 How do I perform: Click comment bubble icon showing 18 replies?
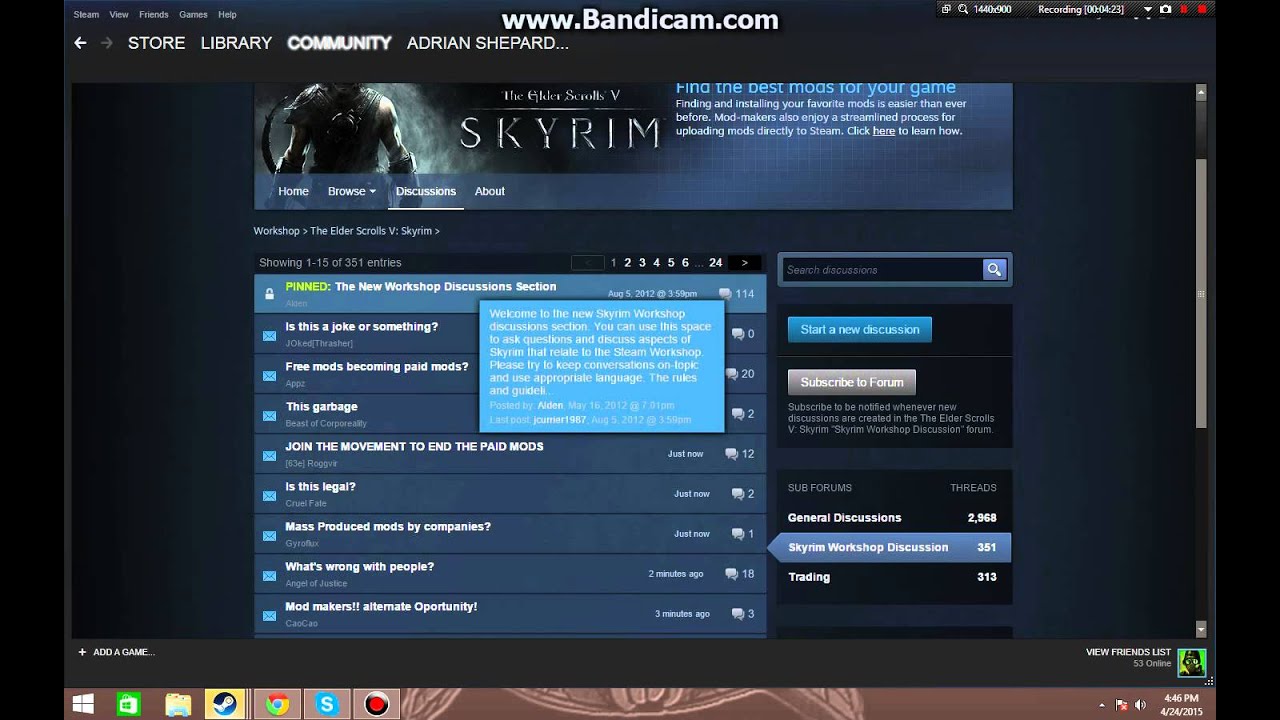point(732,574)
